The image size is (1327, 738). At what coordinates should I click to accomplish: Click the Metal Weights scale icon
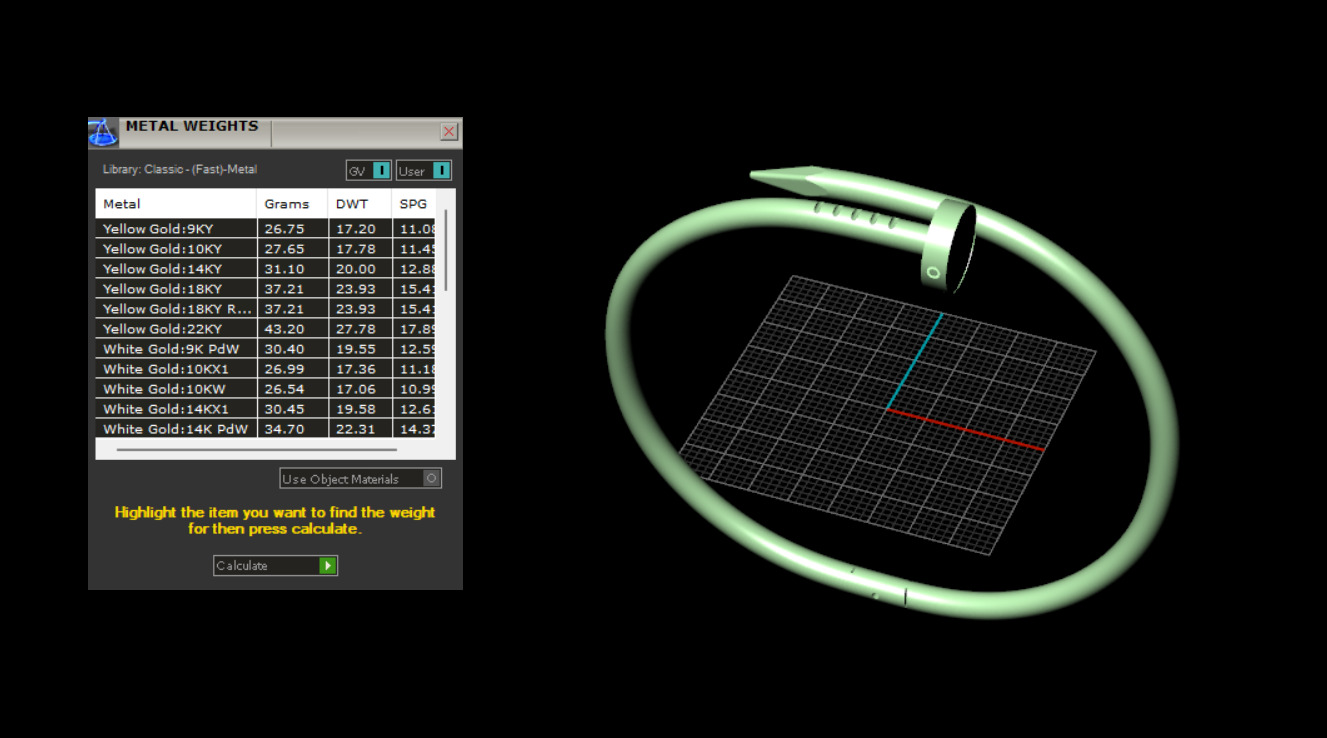pos(103,133)
